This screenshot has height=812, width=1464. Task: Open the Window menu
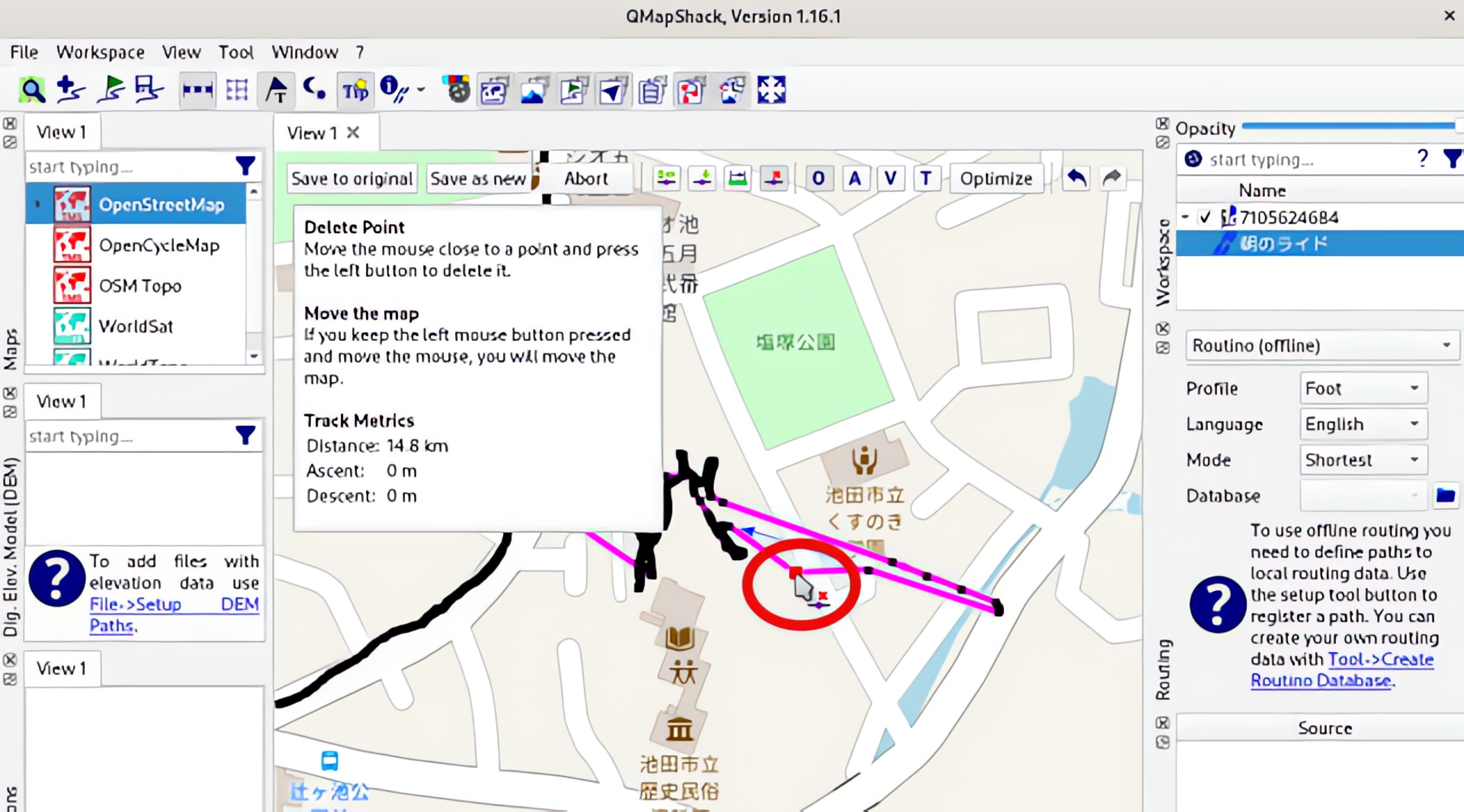pyautogui.click(x=305, y=52)
